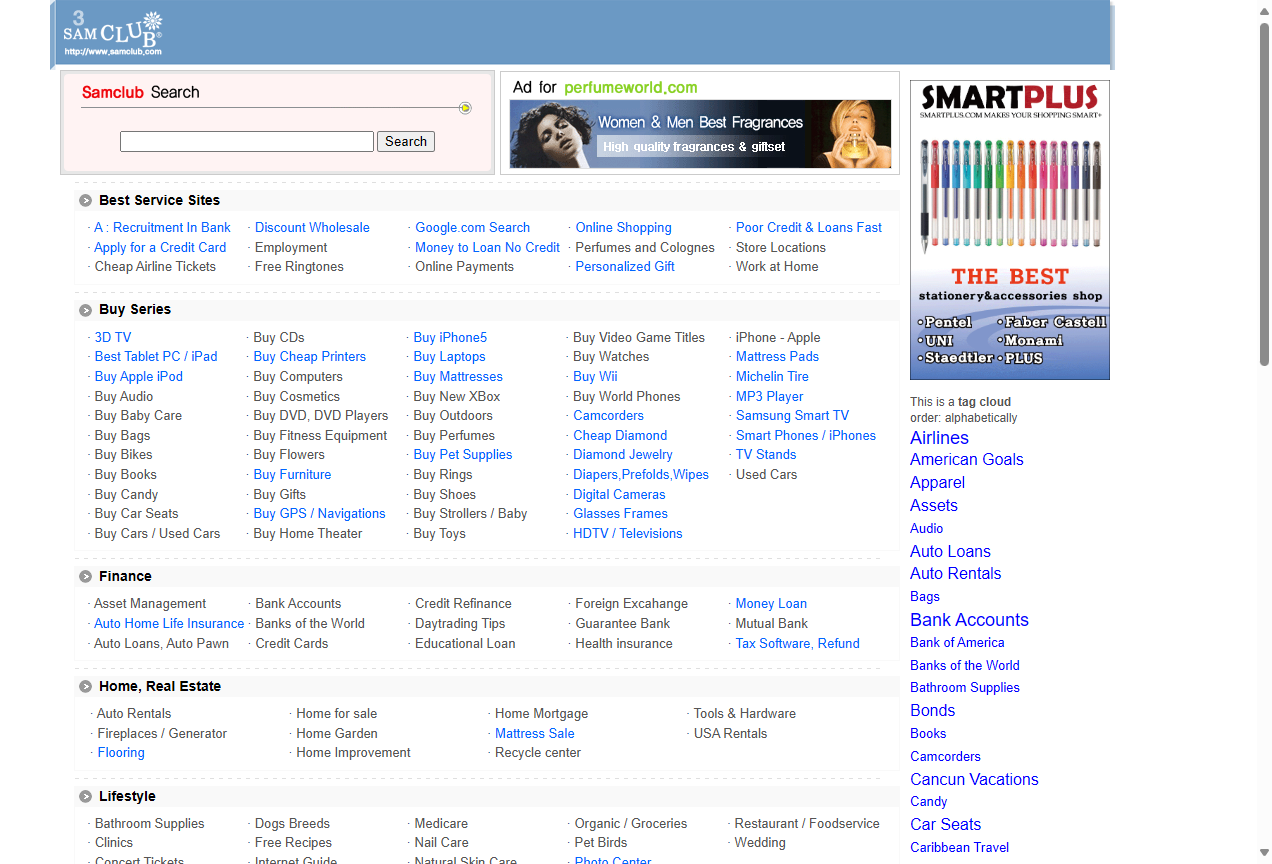This screenshot has height=864, width=1272.
Task: Click the Finance section bullet icon
Action: [86, 577]
